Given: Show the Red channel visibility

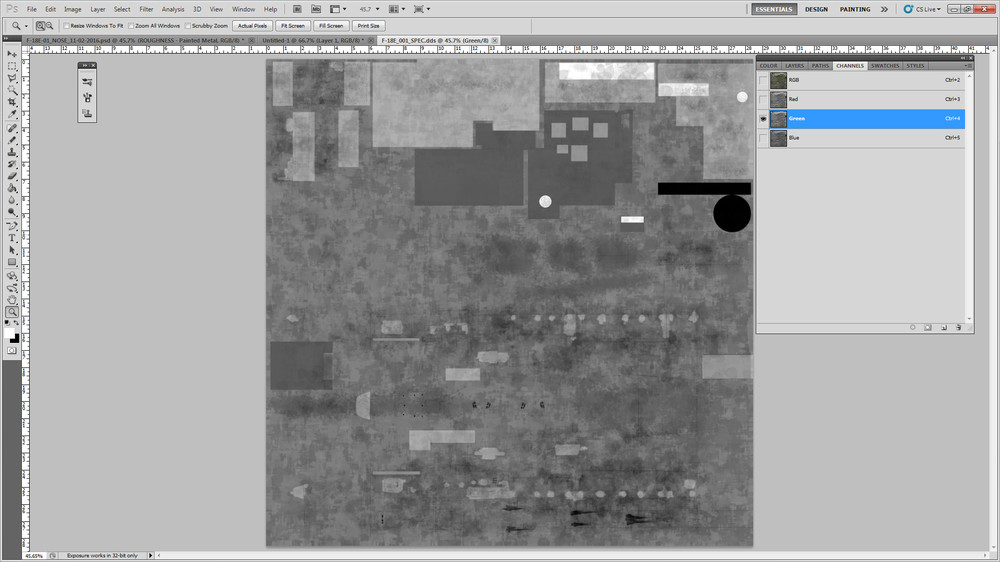Looking at the screenshot, I should coord(763,100).
